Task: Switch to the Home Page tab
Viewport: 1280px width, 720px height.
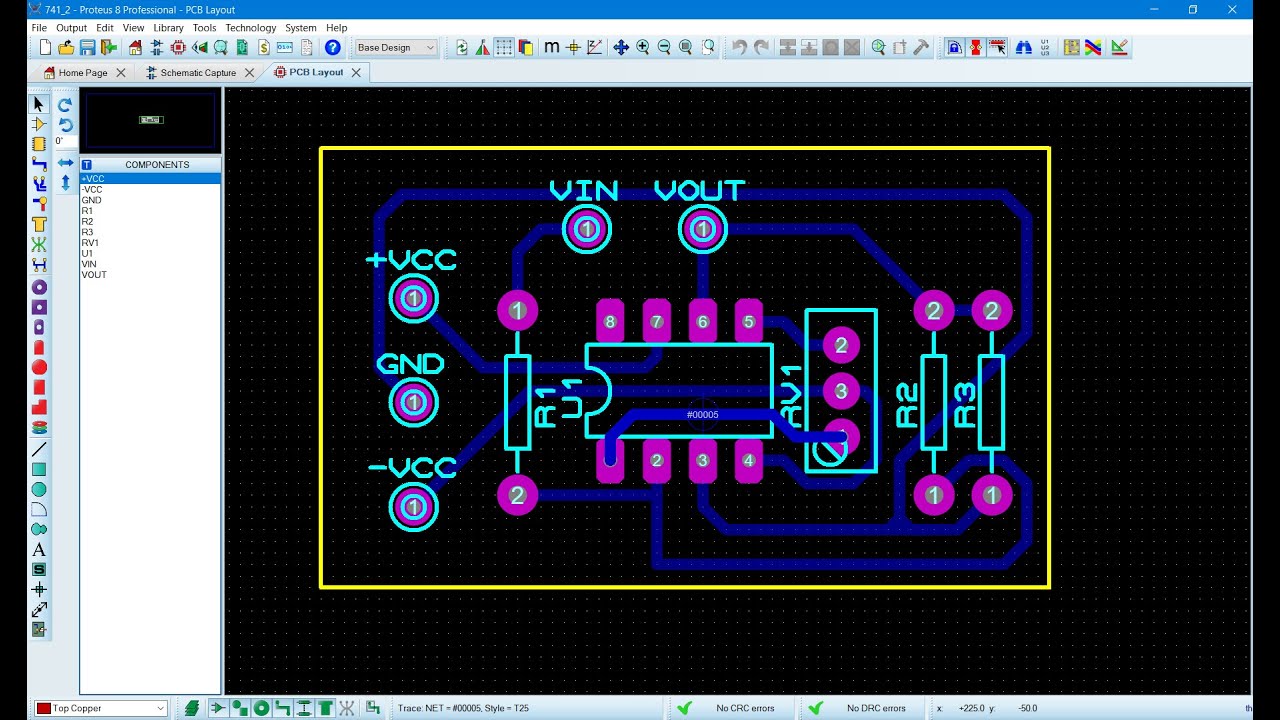Action: tap(83, 73)
